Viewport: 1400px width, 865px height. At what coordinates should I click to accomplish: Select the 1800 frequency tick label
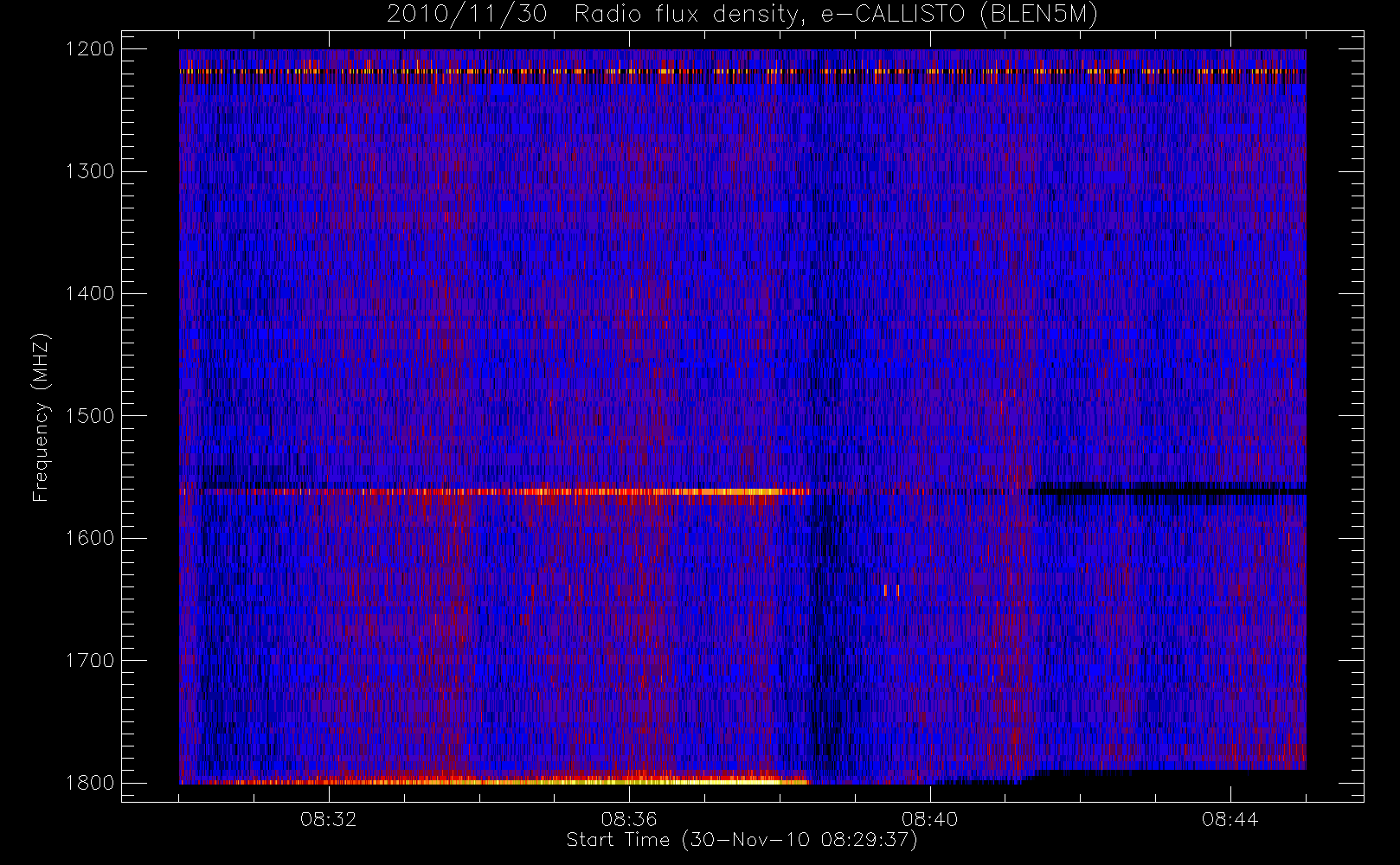pyautogui.click(x=90, y=783)
